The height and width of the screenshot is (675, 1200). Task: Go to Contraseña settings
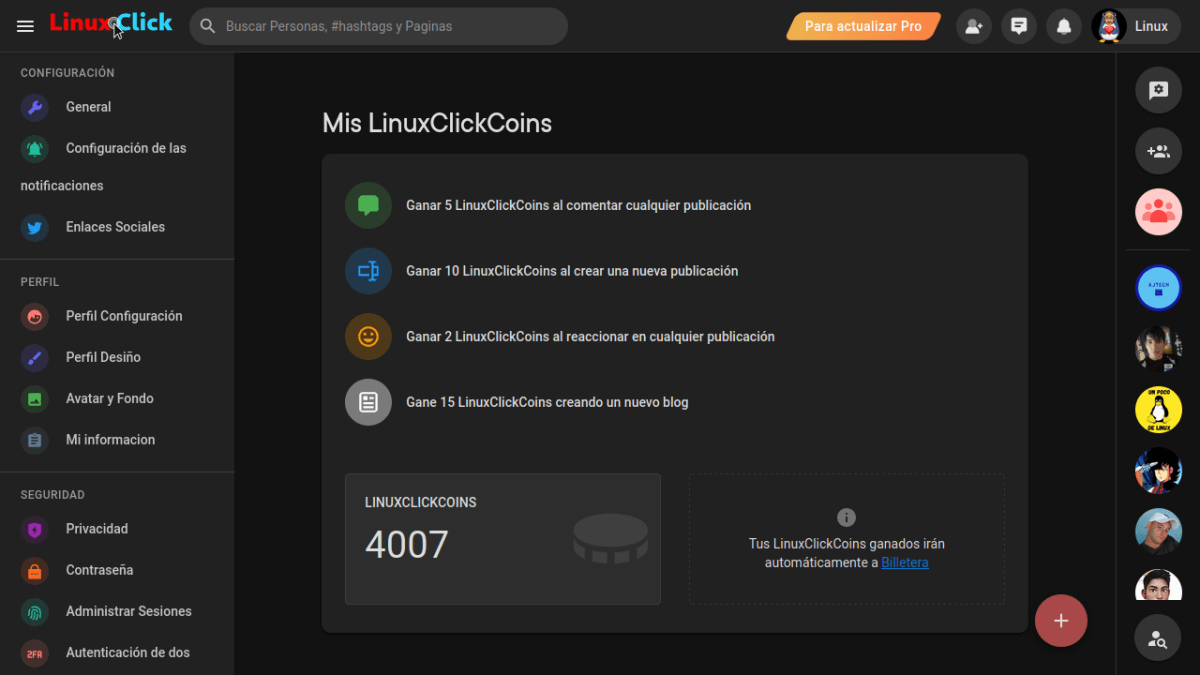pyautogui.click(x=99, y=570)
